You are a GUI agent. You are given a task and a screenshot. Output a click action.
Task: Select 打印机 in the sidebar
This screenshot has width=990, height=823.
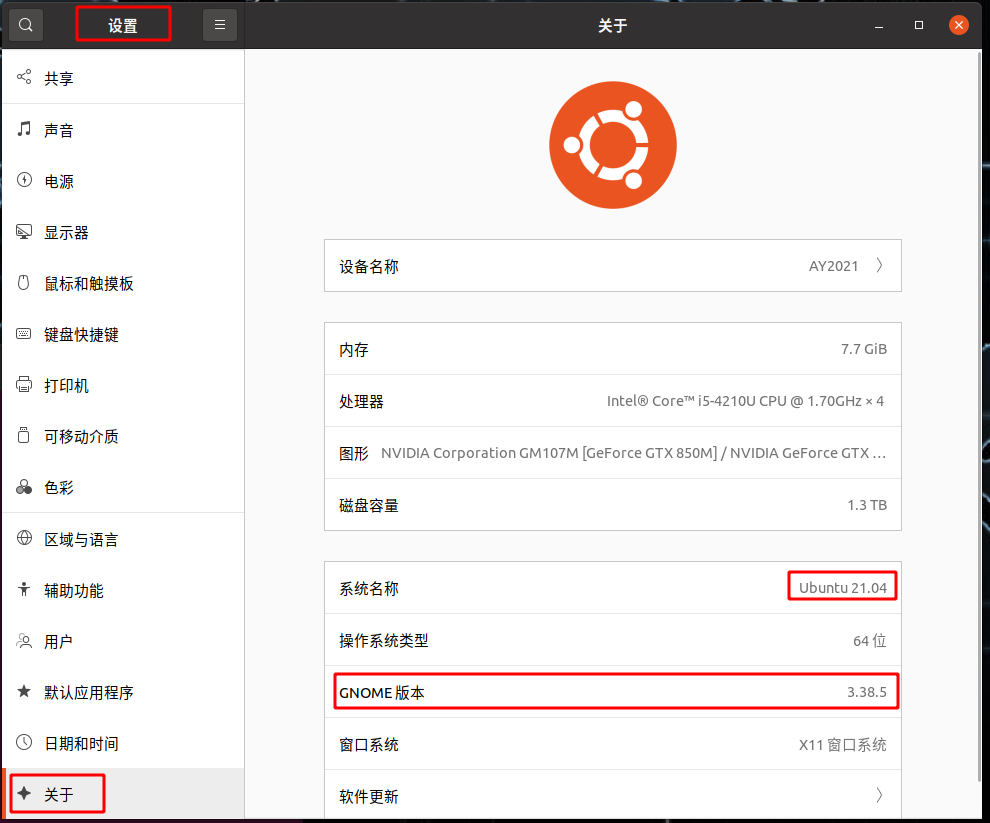point(123,385)
